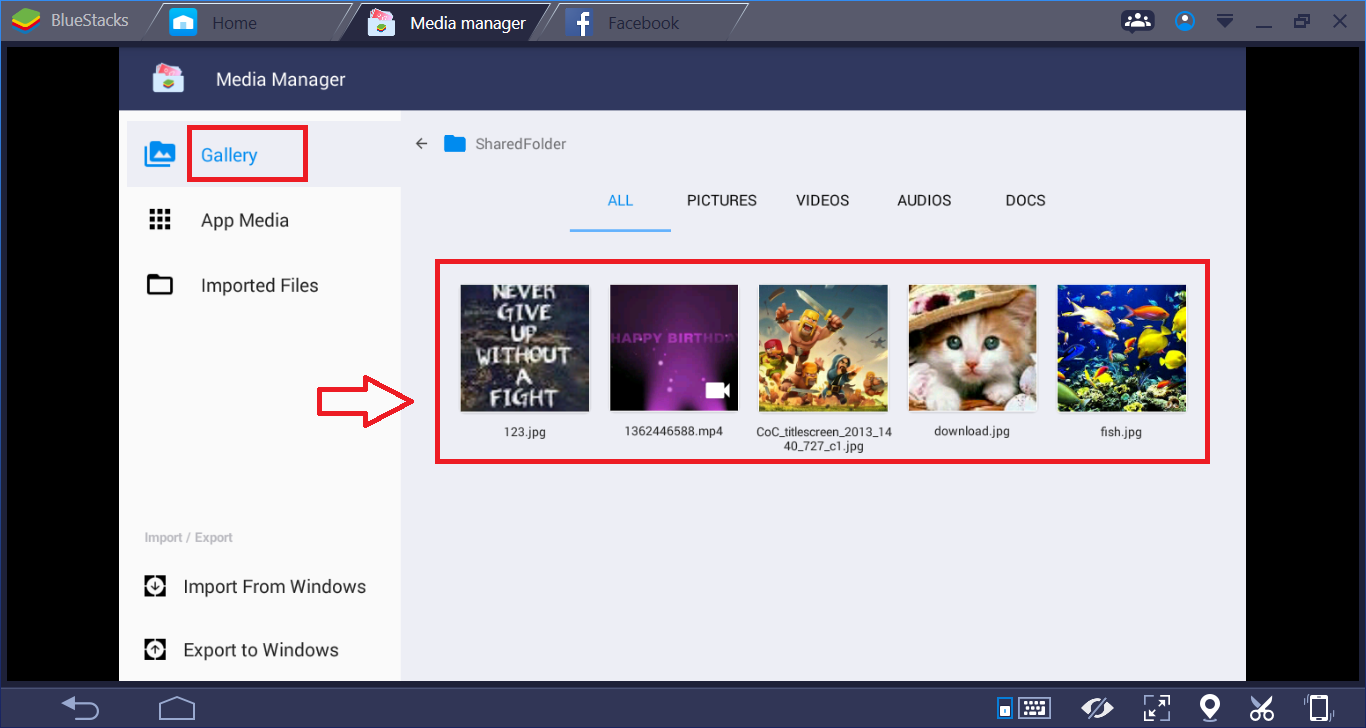The height and width of the screenshot is (728, 1366).
Task: Select the ALL filter tab
Action: 620,201
